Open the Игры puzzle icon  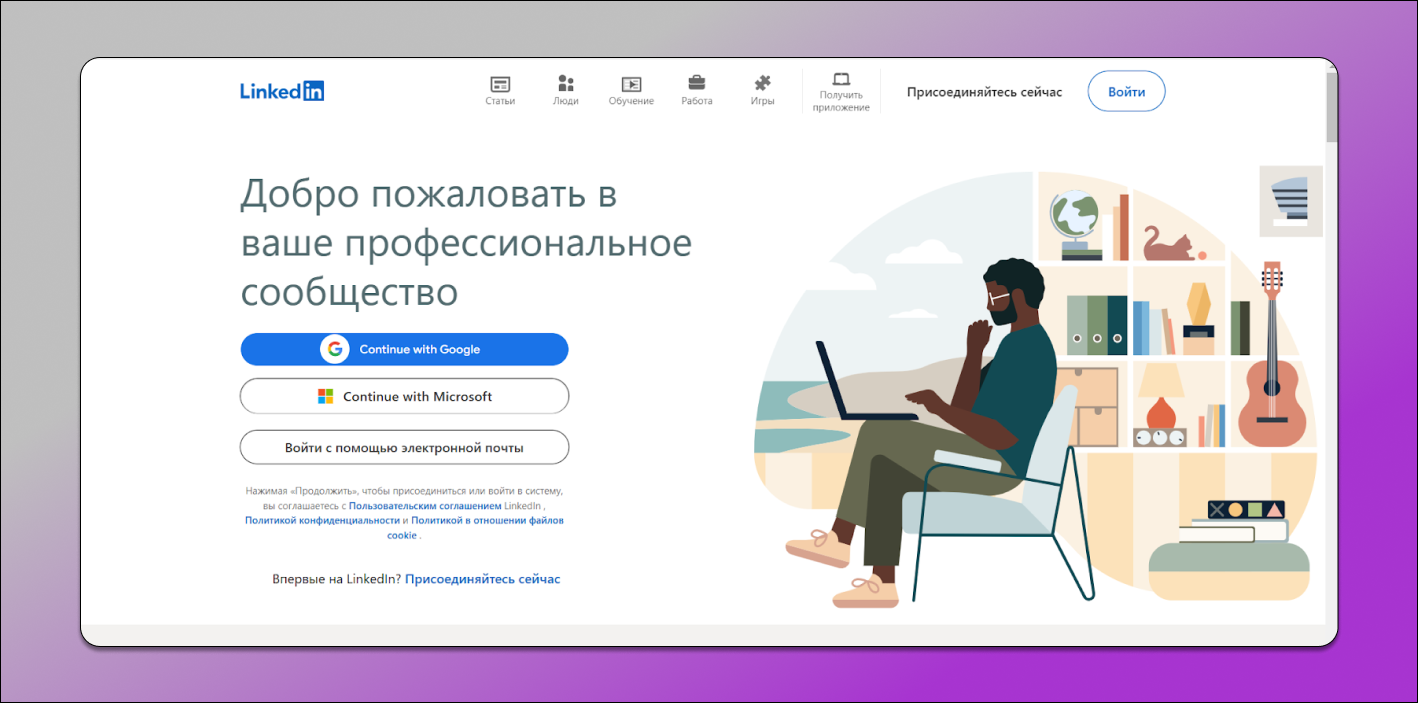pyautogui.click(x=761, y=84)
